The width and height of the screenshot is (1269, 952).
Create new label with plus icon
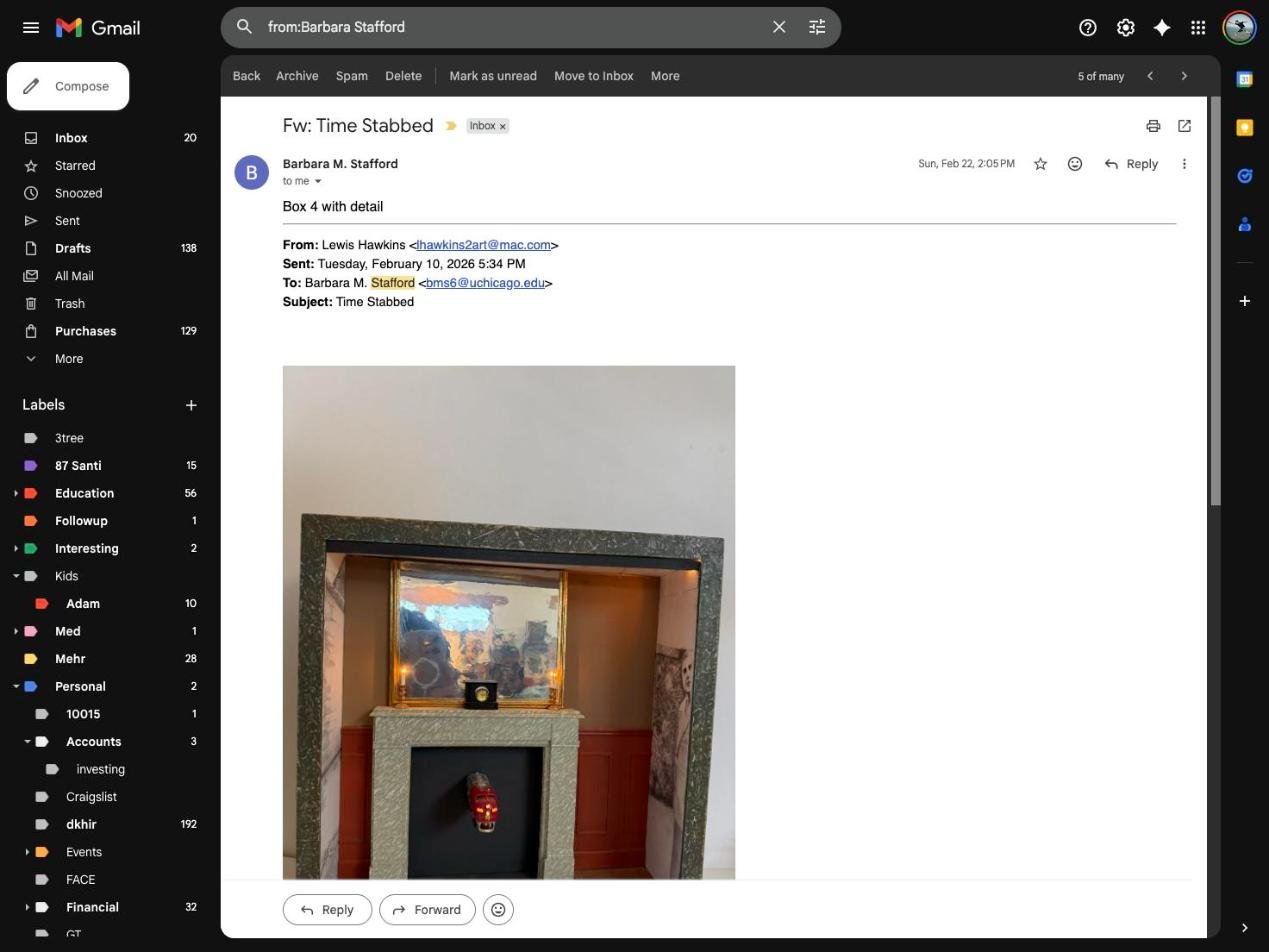[191, 405]
